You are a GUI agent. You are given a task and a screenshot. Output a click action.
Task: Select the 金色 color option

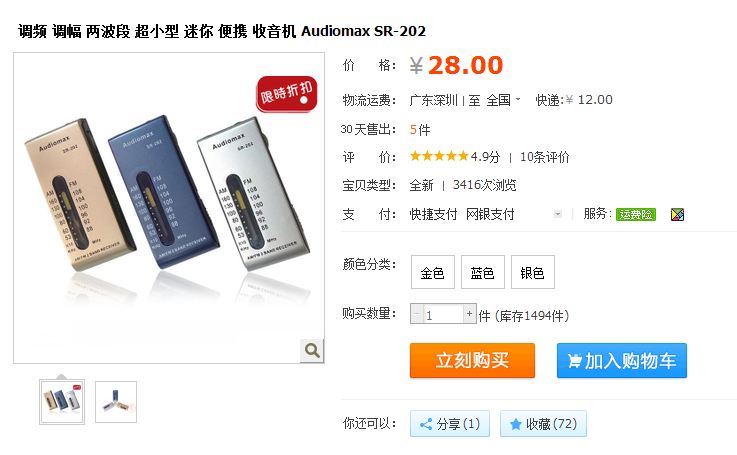coord(432,272)
